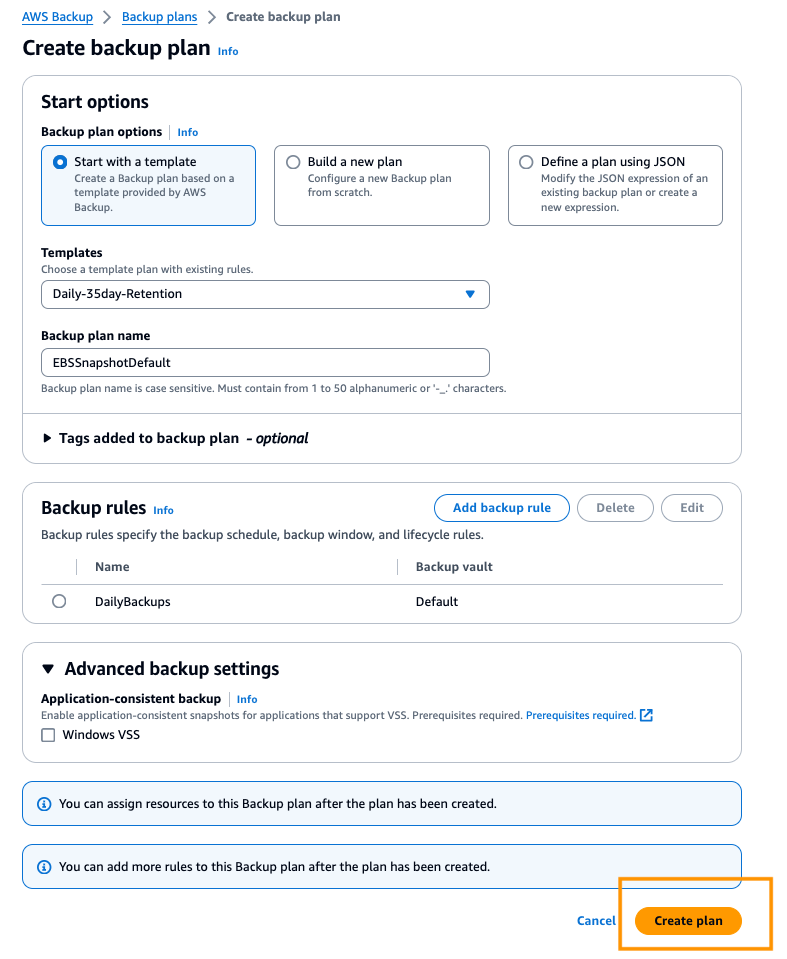Image resolution: width=787 pixels, height=959 pixels.
Task: Select the DailyBackups rule row
Action: 59,601
